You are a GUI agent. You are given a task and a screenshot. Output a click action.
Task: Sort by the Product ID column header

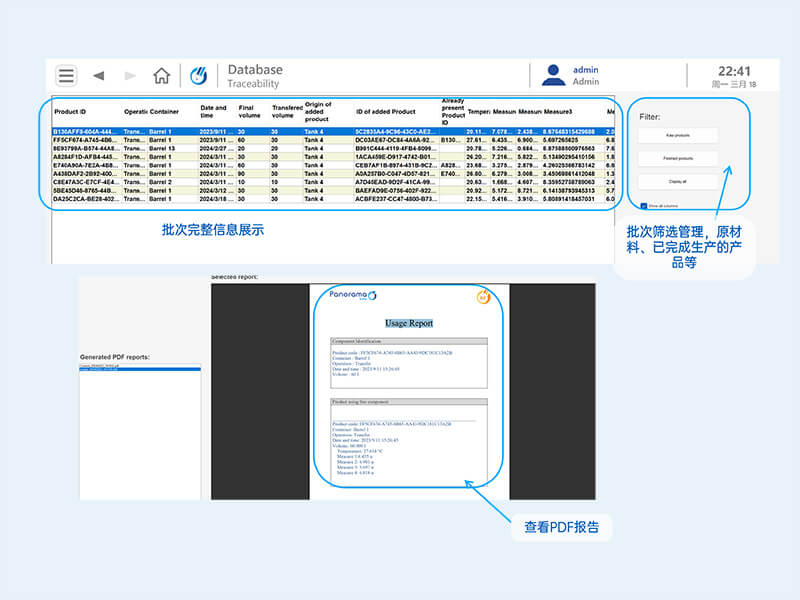click(x=70, y=112)
